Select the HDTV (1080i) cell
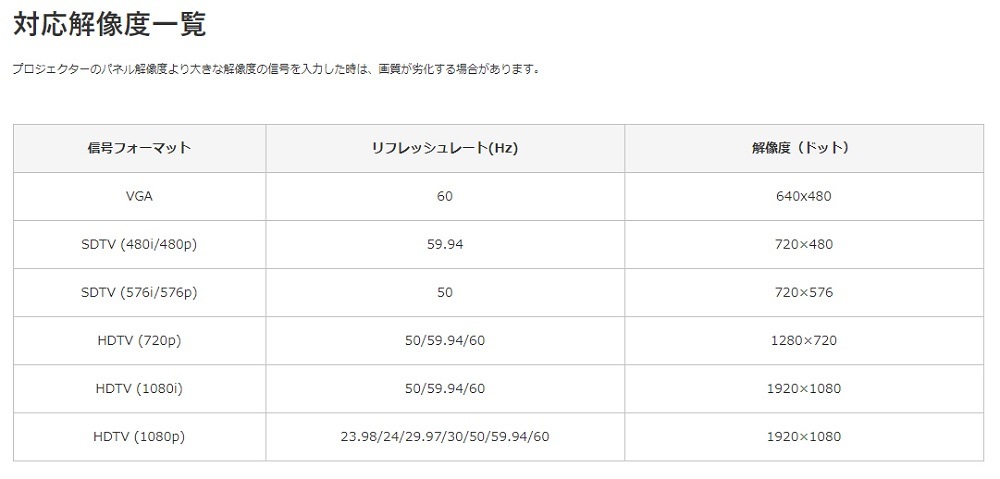Screen dimensions: 1000x479 (x=139, y=388)
